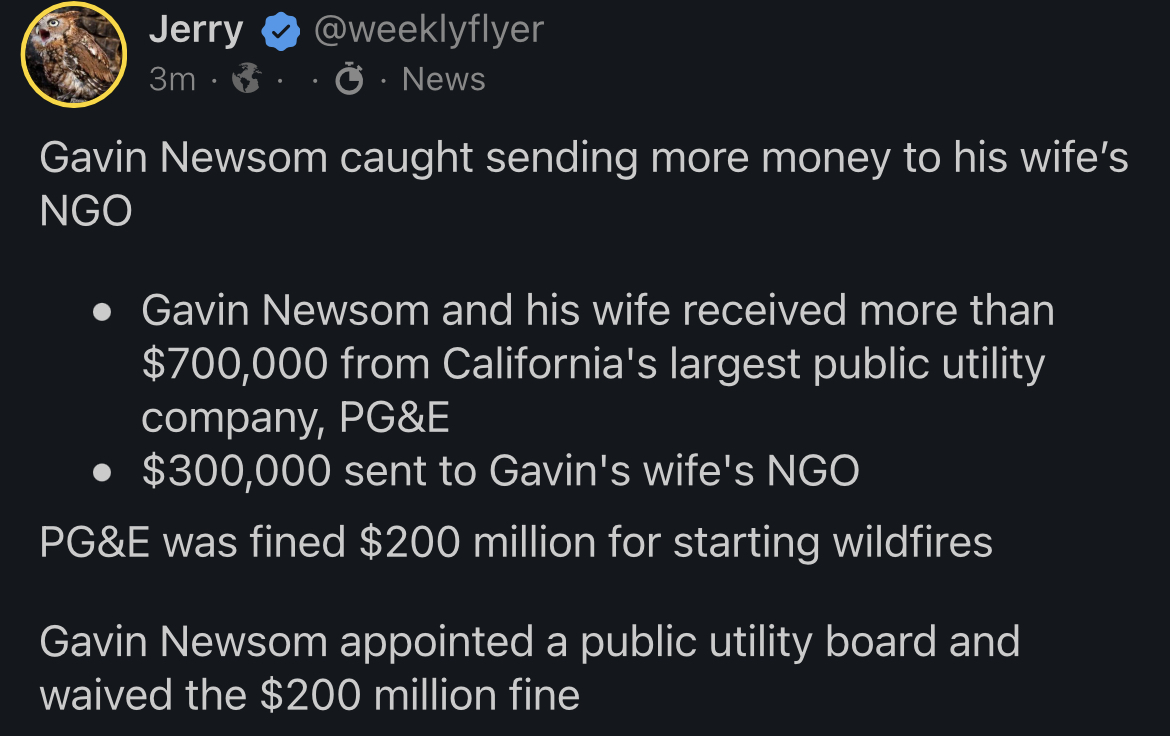
Task: Select the News category label
Action: point(443,80)
